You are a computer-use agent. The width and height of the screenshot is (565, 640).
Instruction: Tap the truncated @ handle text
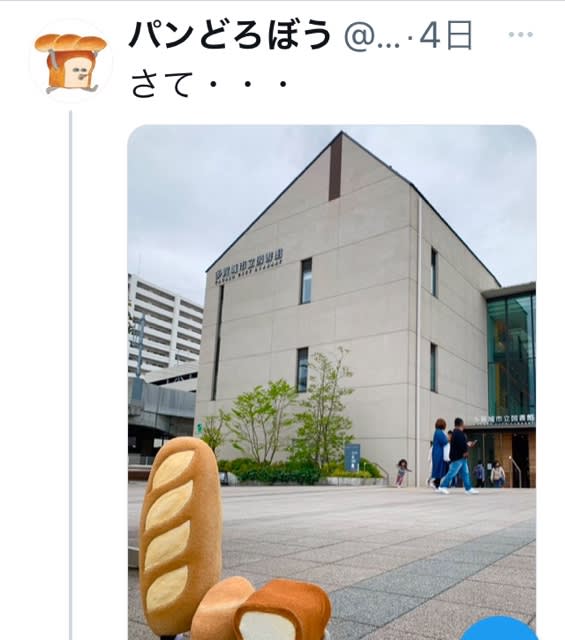click(x=371, y=36)
